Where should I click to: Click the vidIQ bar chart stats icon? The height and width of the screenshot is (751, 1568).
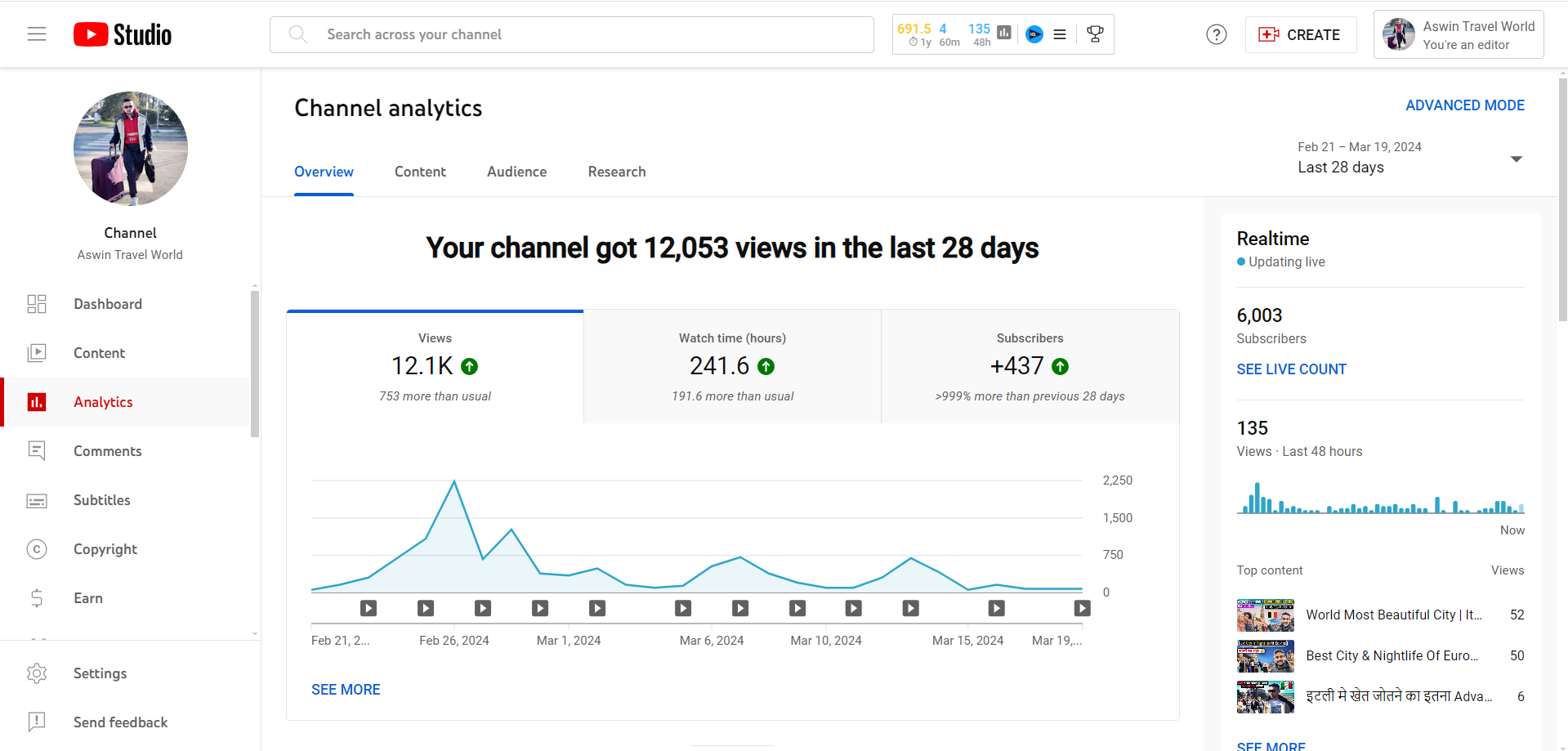click(x=1004, y=33)
